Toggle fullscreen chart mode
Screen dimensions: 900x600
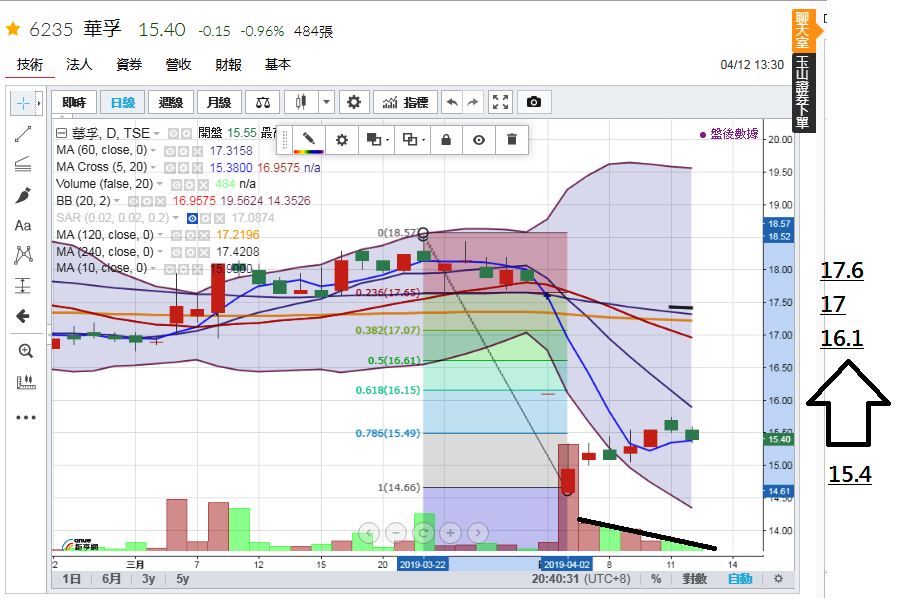tap(501, 102)
